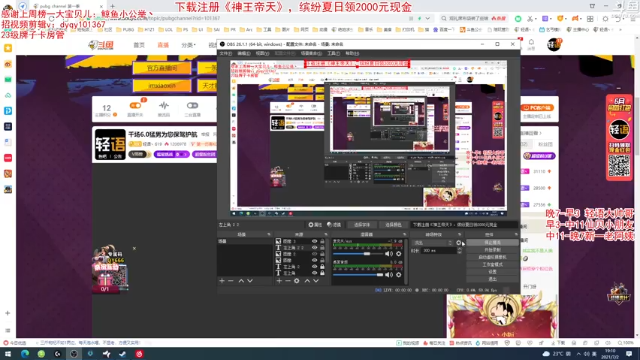Click 开始录制 start recording button
Image resolution: width=640 pixels, height=360 pixels.
[x=492, y=250]
